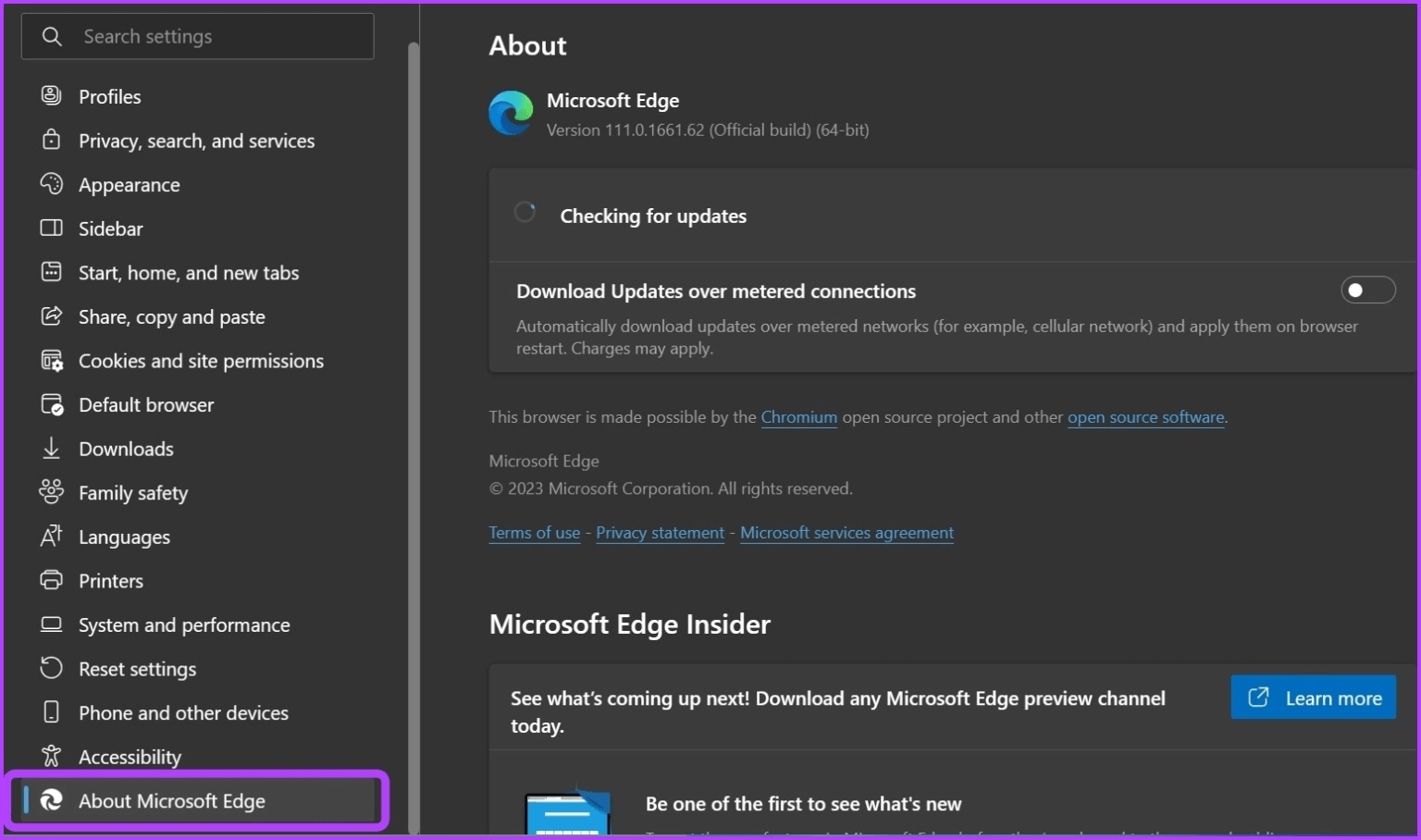Viewport: 1421px width, 840px height.
Task: Click the Edge icon beside About Microsoft Edge
Action: [51, 800]
